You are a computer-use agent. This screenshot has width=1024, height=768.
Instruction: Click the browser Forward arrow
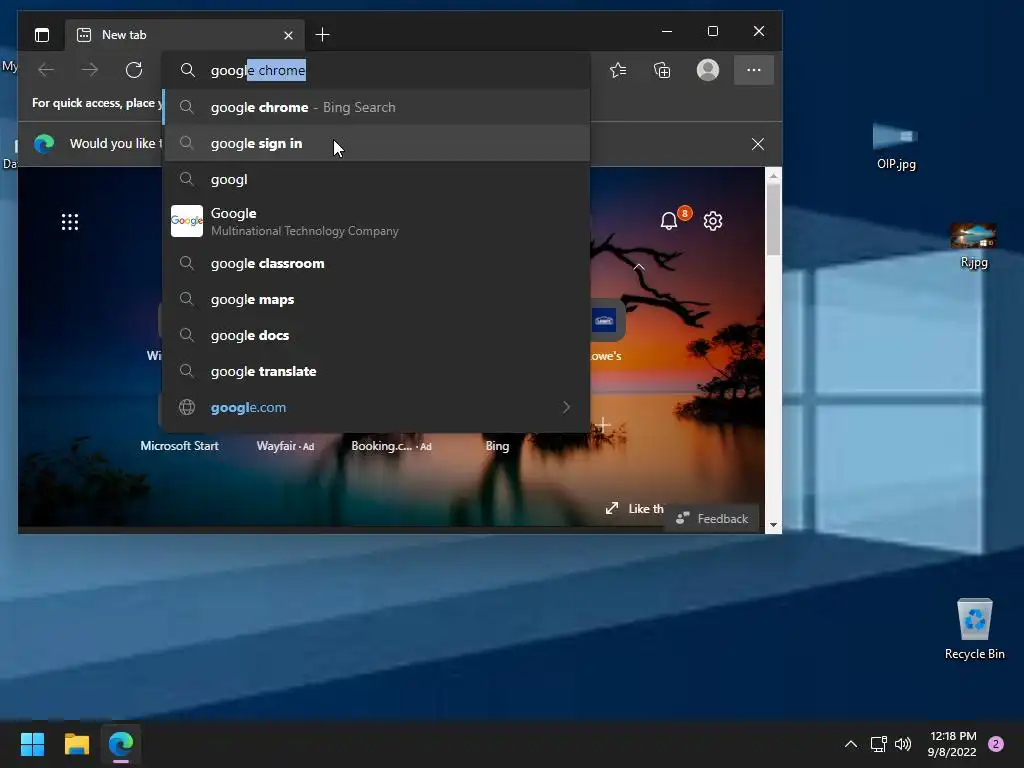click(90, 70)
